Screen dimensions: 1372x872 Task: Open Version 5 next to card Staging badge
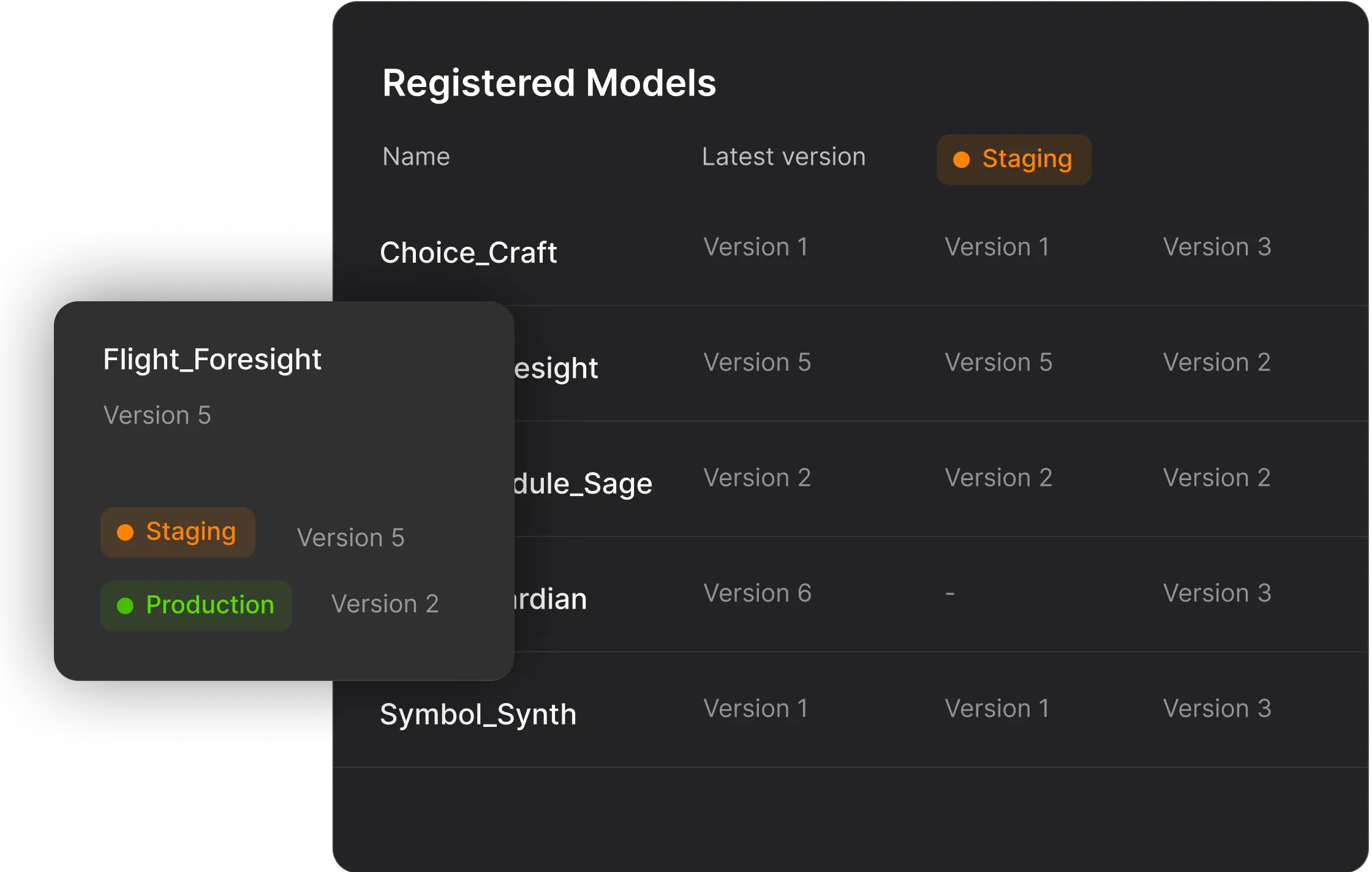350,538
